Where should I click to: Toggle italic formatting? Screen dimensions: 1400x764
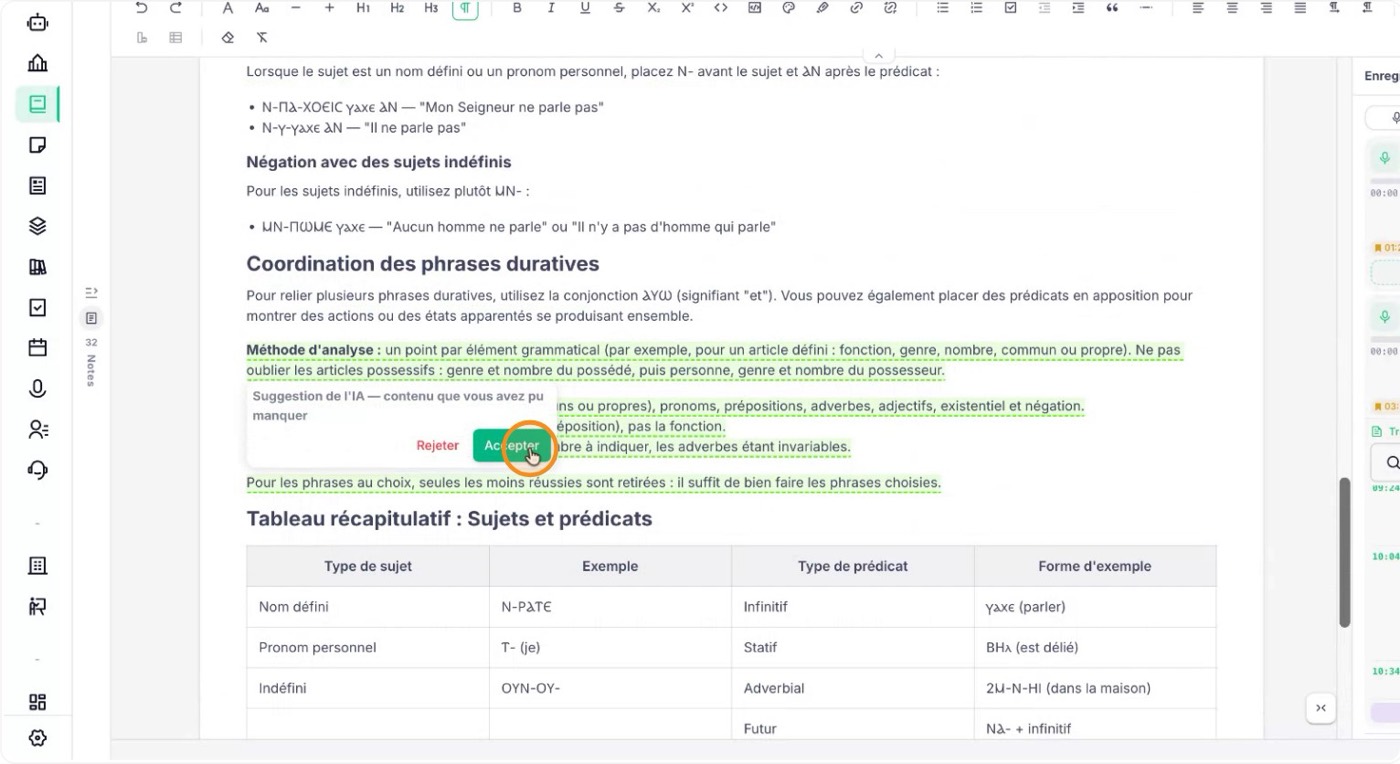551,8
